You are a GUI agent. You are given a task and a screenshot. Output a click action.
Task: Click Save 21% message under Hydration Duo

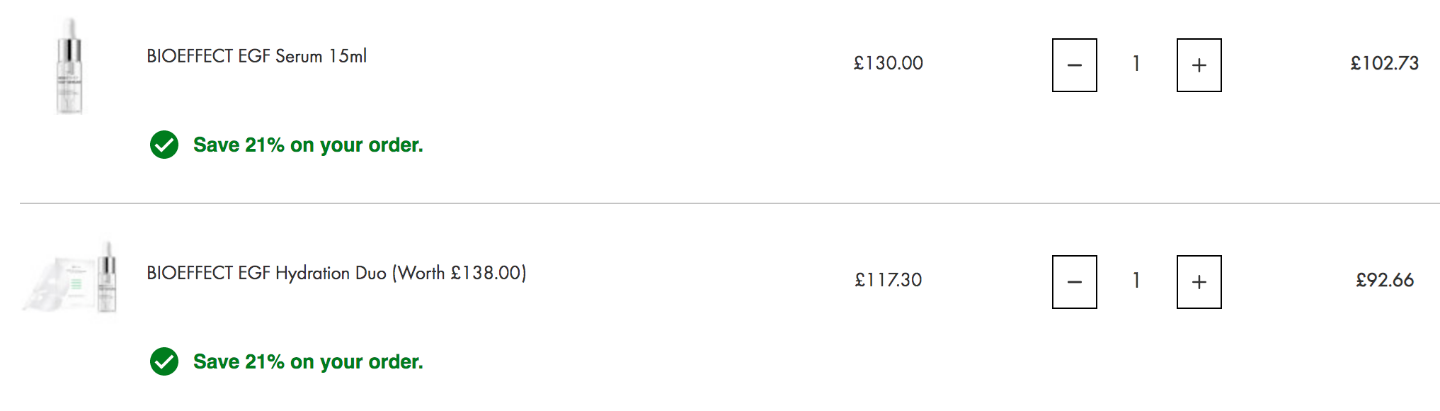[x=308, y=361]
